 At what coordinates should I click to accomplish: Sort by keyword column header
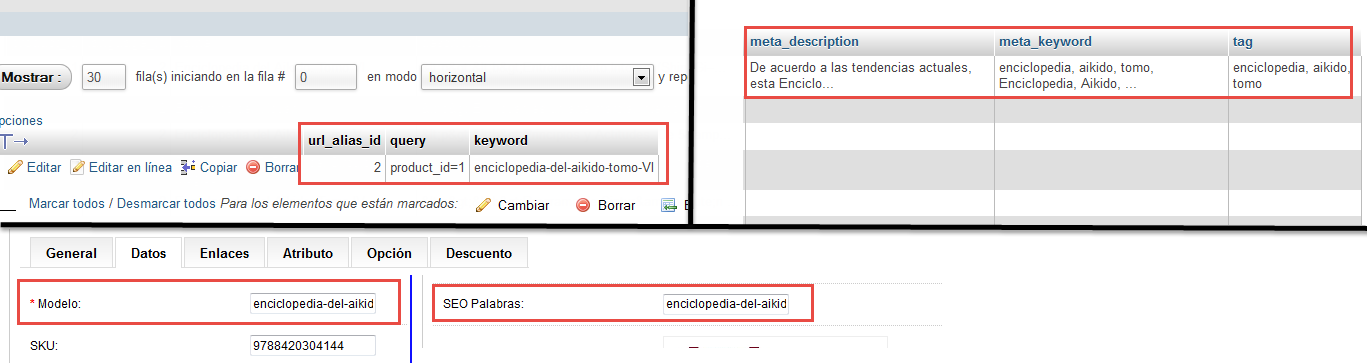501,140
